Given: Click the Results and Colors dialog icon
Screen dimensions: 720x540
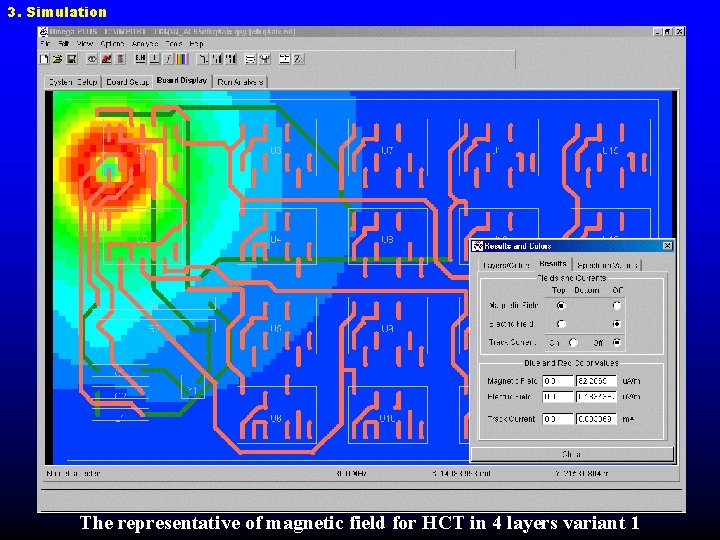Looking at the screenshot, I should pyautogui.click(x=478, y=246).
